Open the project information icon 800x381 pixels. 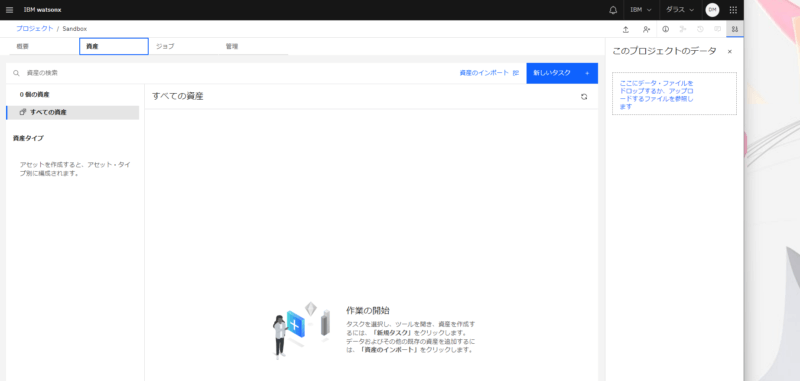[665, 29]
